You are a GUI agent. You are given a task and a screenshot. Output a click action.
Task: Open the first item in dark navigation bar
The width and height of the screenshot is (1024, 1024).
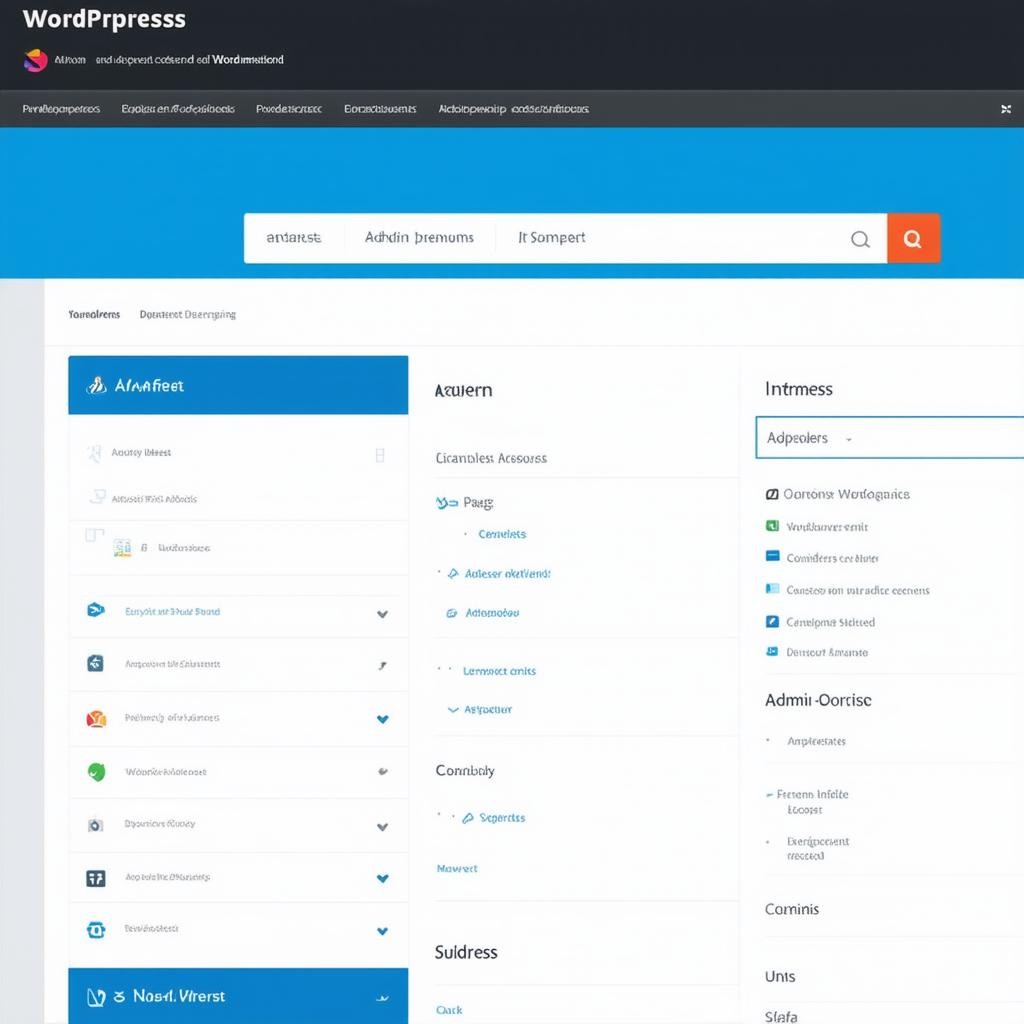click(x=61, y=109)
